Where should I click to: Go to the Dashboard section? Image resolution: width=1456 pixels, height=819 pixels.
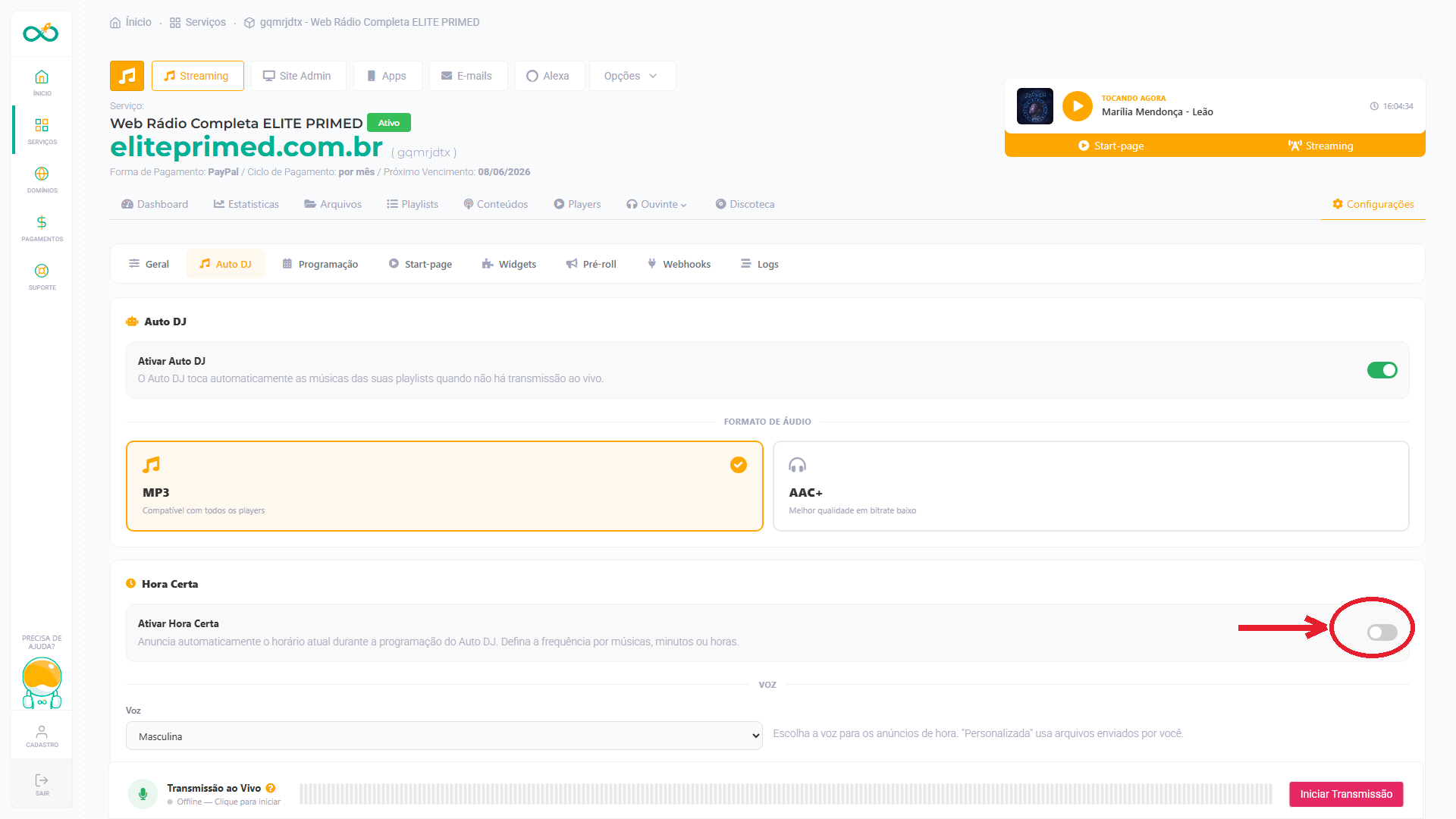click(155, 204)
